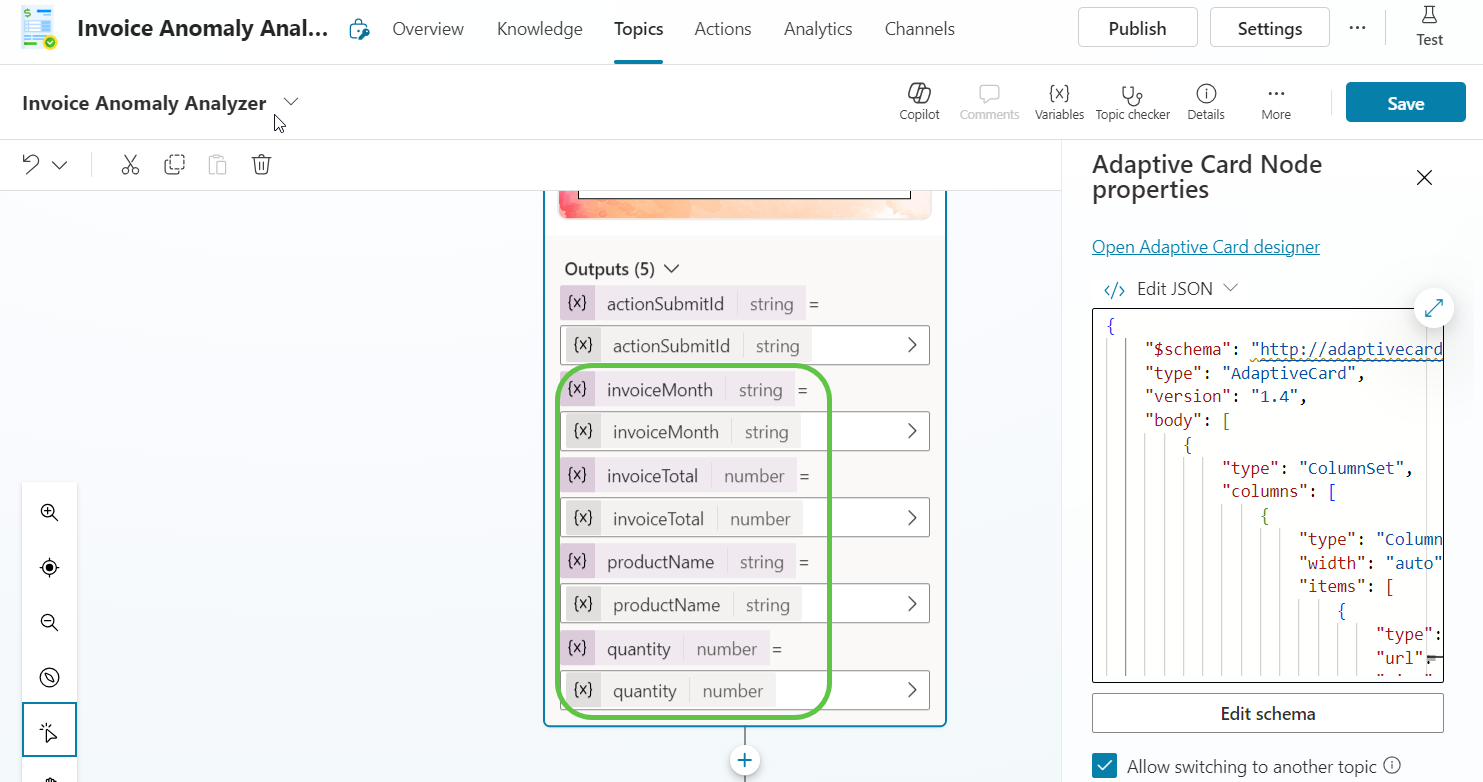Open Adaptive Card designer link

pyautogui.click(x=1205, y=247)
